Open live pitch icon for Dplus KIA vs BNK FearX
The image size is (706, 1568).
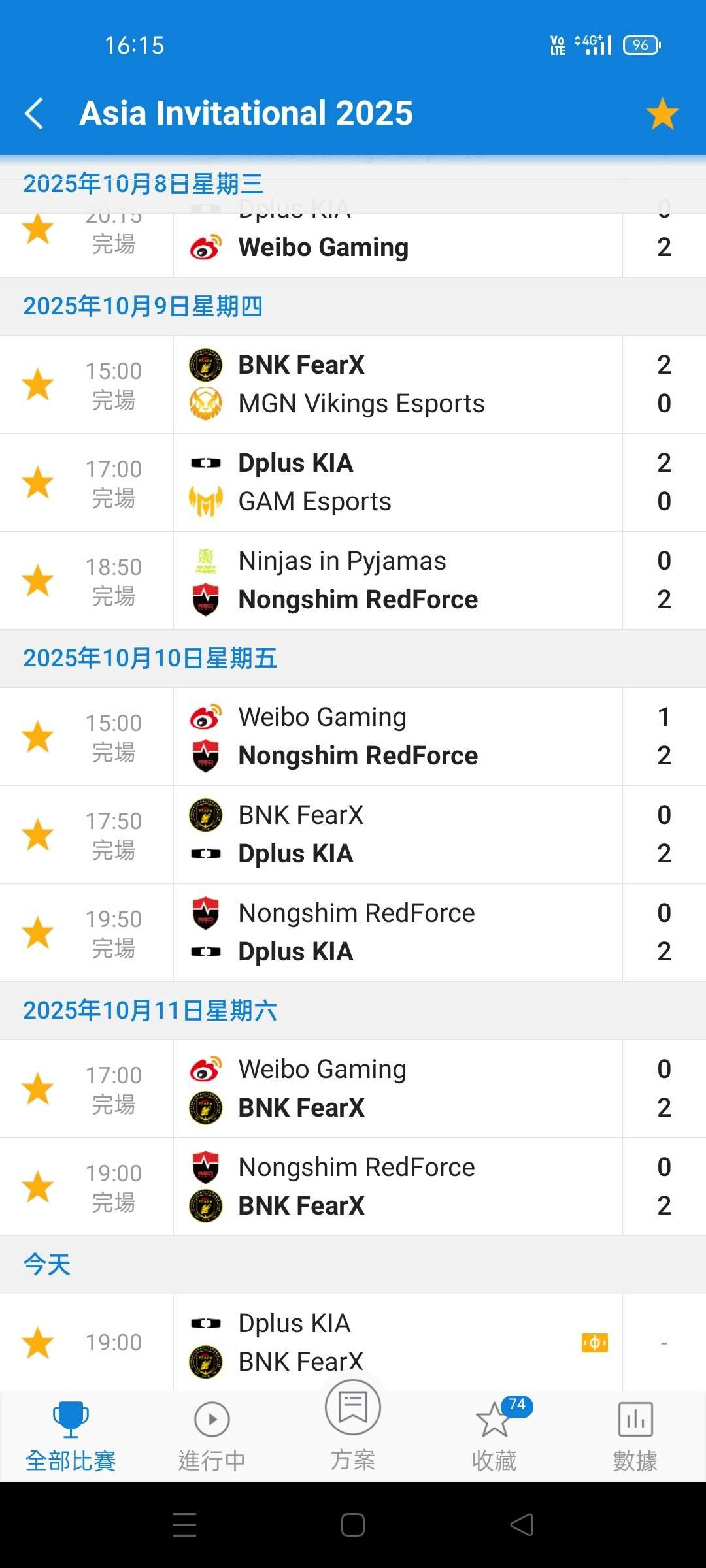click(594, 1343)
